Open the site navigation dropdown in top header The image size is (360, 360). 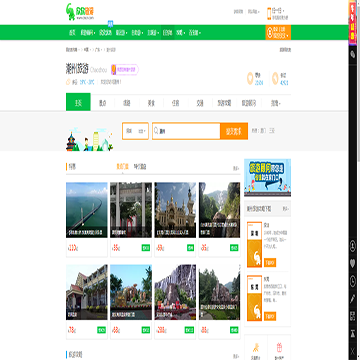point(253,12)
